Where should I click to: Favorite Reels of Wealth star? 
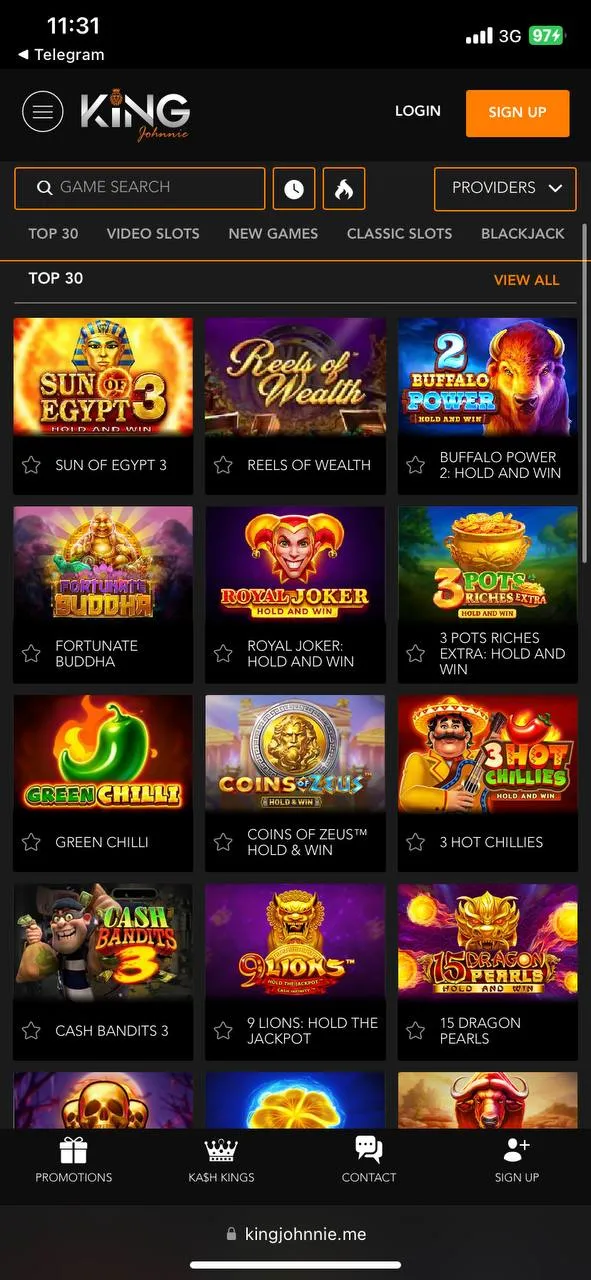(223, 465)
